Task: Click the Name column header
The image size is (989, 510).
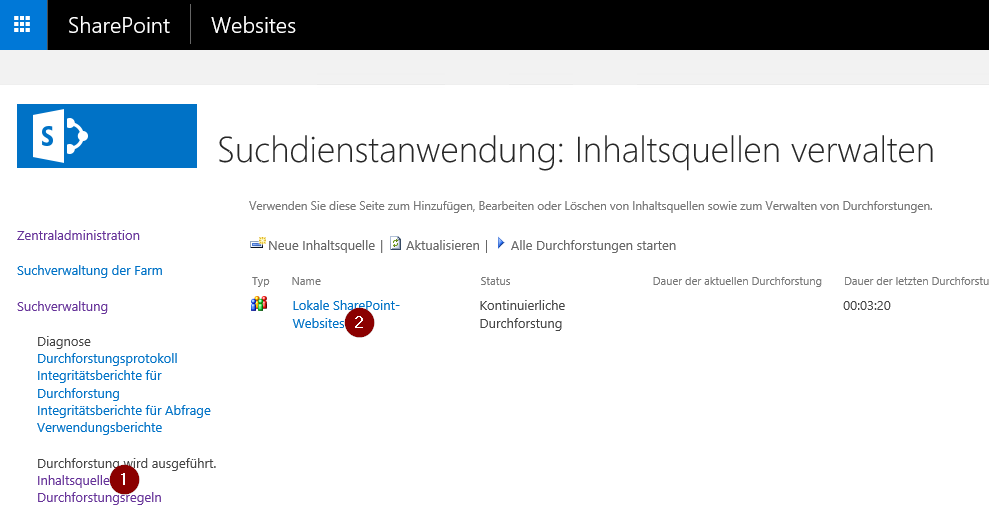Action: [x=306, y=281]
